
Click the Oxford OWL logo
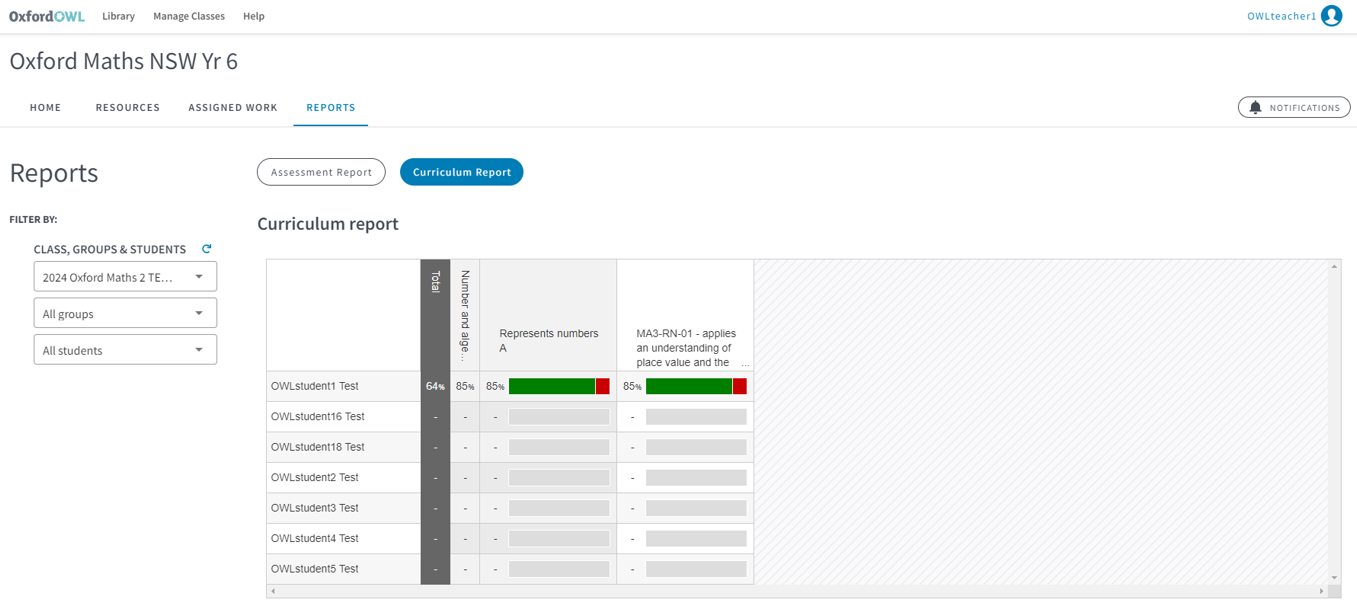click(47, 16)
